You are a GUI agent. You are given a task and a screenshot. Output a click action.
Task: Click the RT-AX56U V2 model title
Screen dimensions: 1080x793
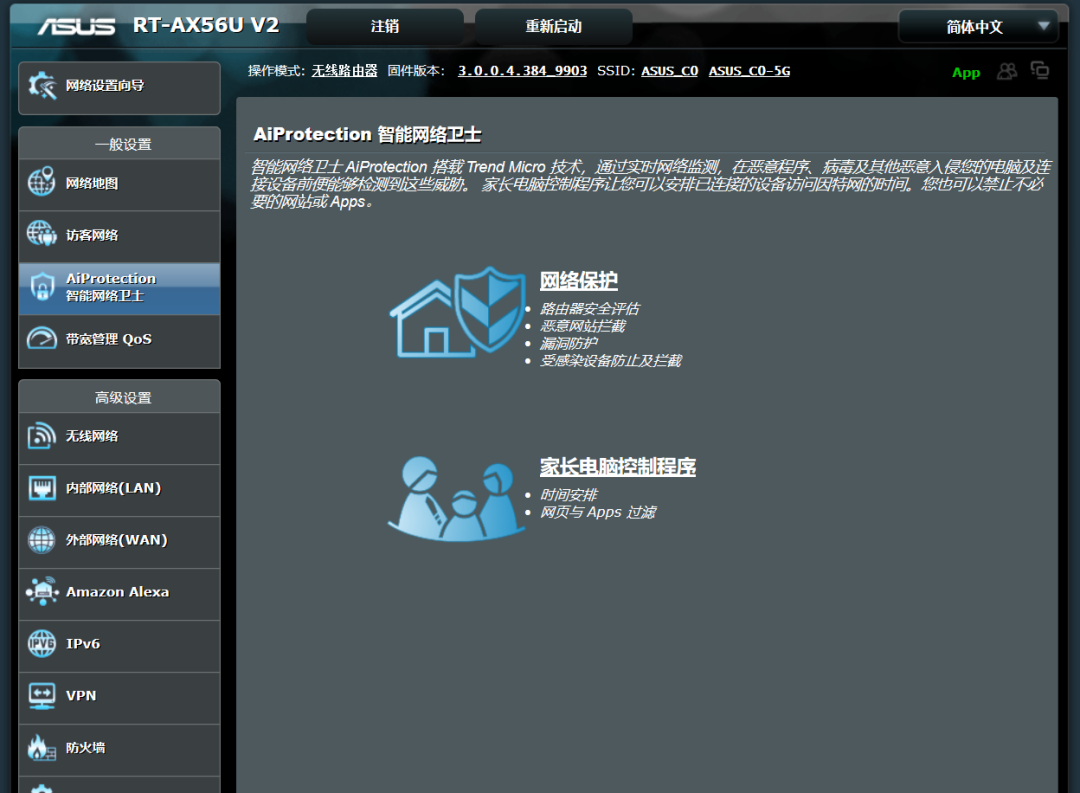click(206, 25)
